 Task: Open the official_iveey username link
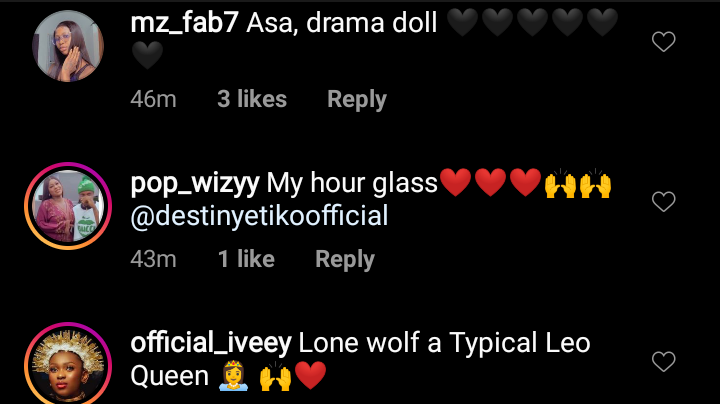point(211,343)
